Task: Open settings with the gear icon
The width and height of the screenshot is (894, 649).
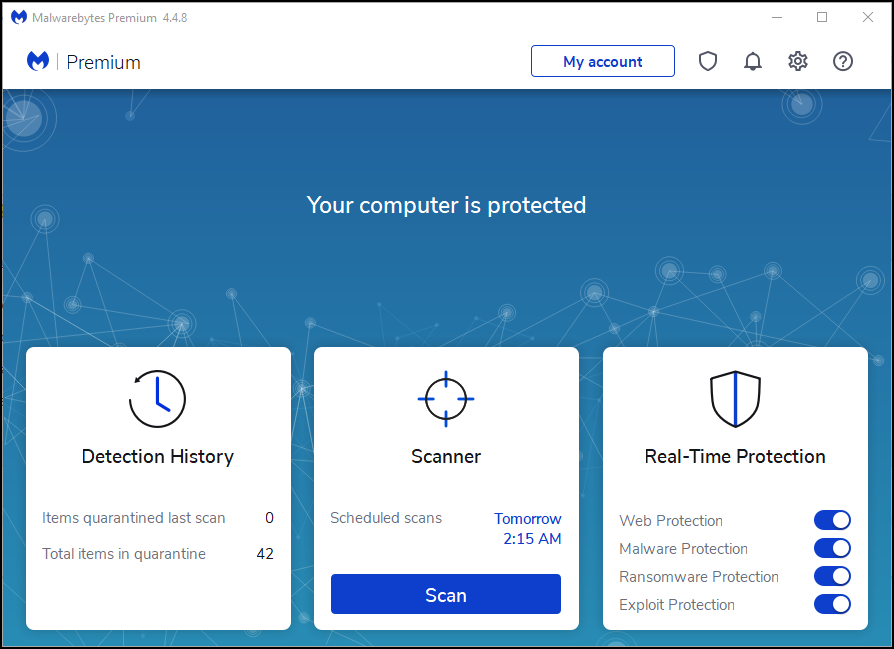Action: (x=798, y=61)
